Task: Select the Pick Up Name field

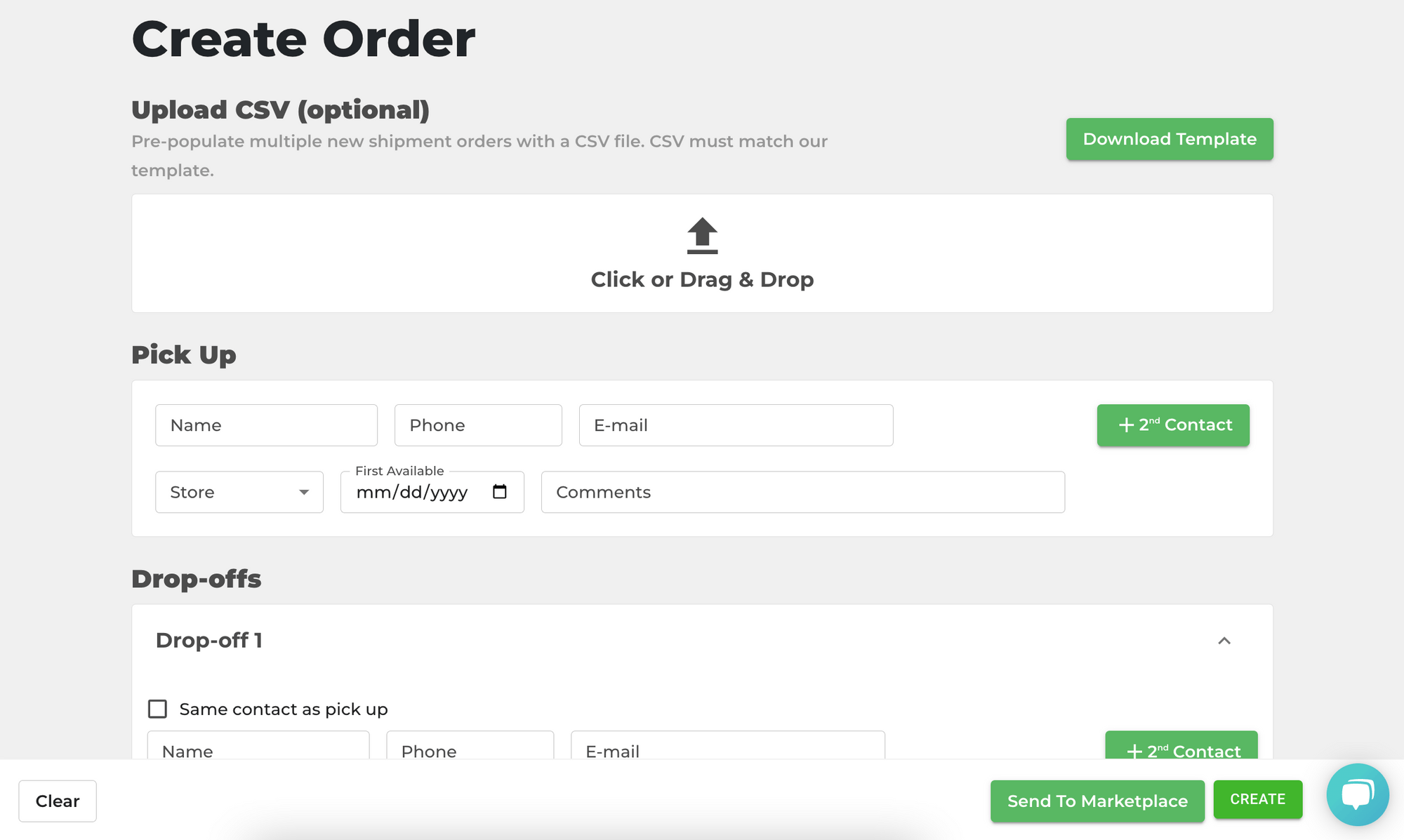Action: click(266, 425)
